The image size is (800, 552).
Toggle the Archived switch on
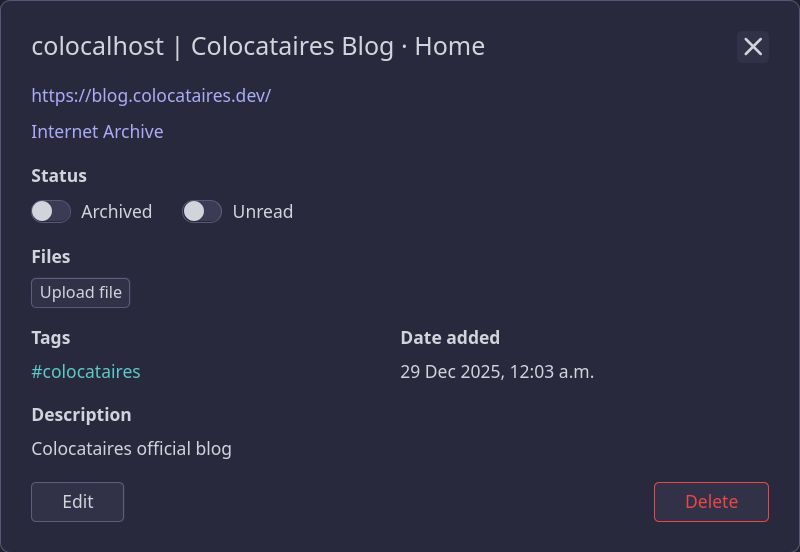[51, 212]
